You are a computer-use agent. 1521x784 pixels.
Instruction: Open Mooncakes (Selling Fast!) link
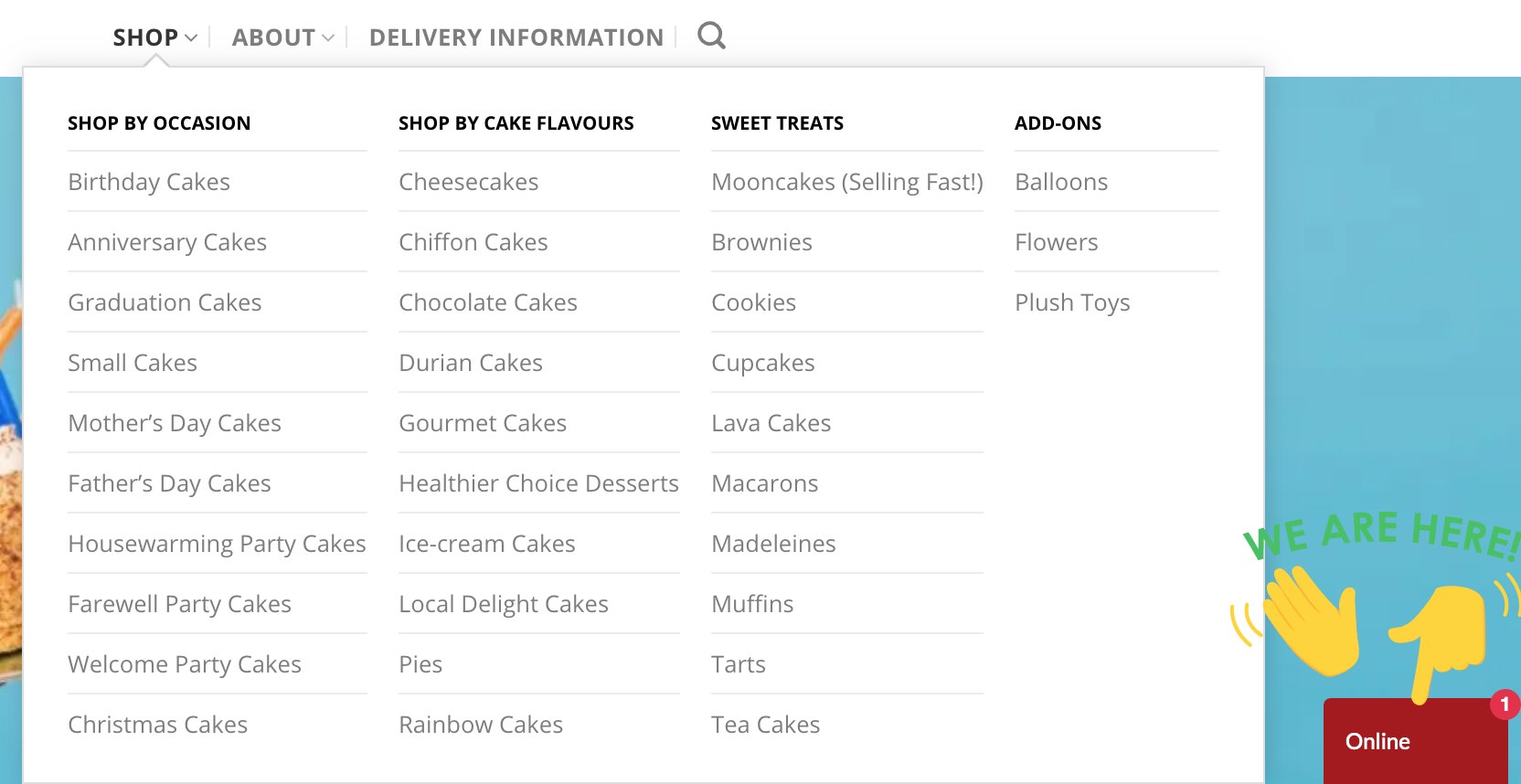(x=846, y=182)
